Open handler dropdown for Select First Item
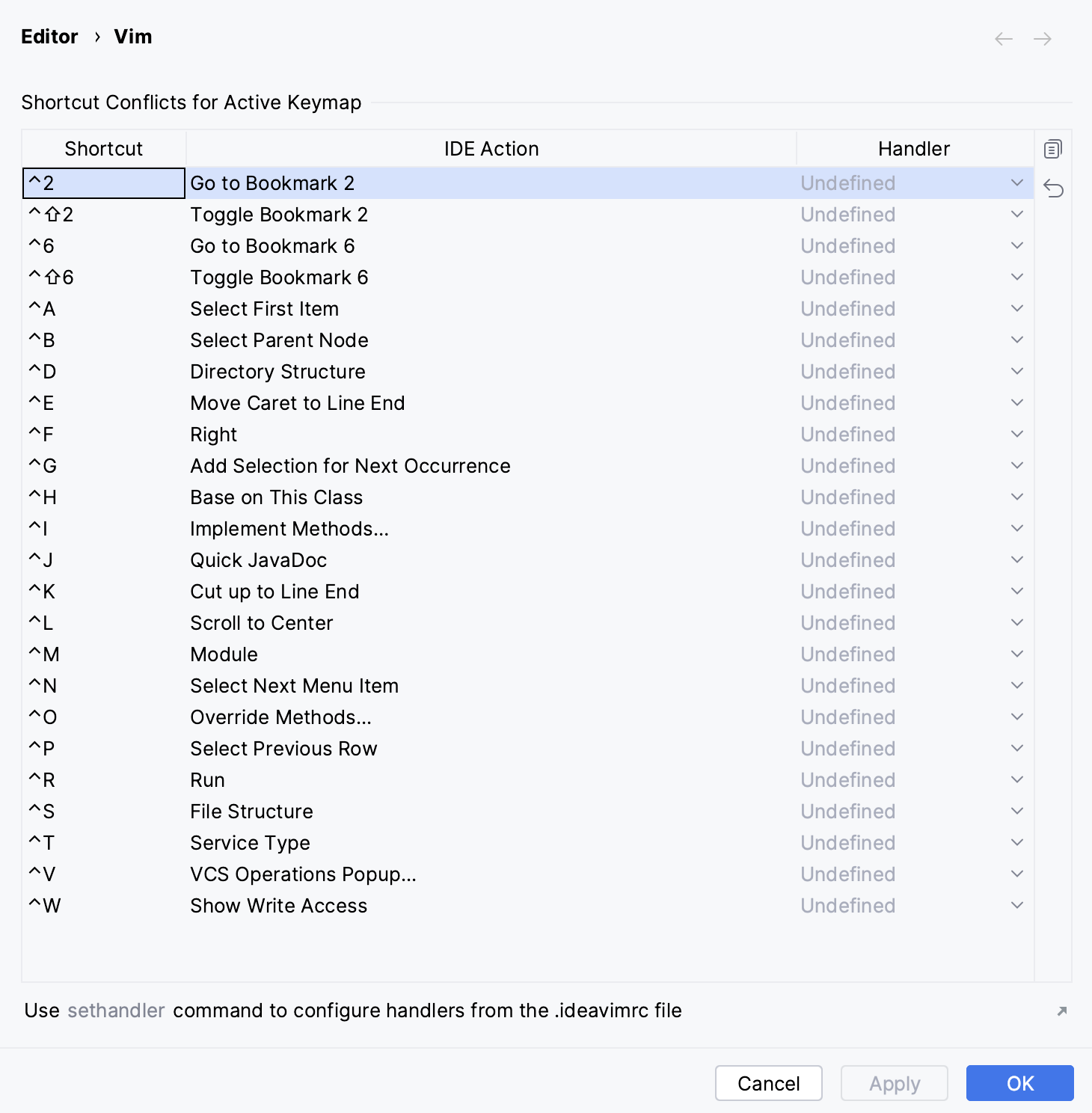 click(x=1016, y=308)
